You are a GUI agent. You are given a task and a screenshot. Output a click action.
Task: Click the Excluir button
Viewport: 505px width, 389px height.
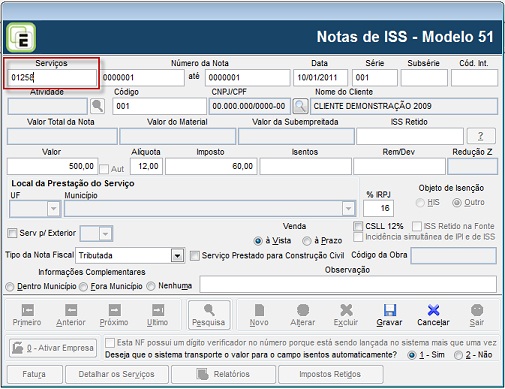tap(346, 315)
